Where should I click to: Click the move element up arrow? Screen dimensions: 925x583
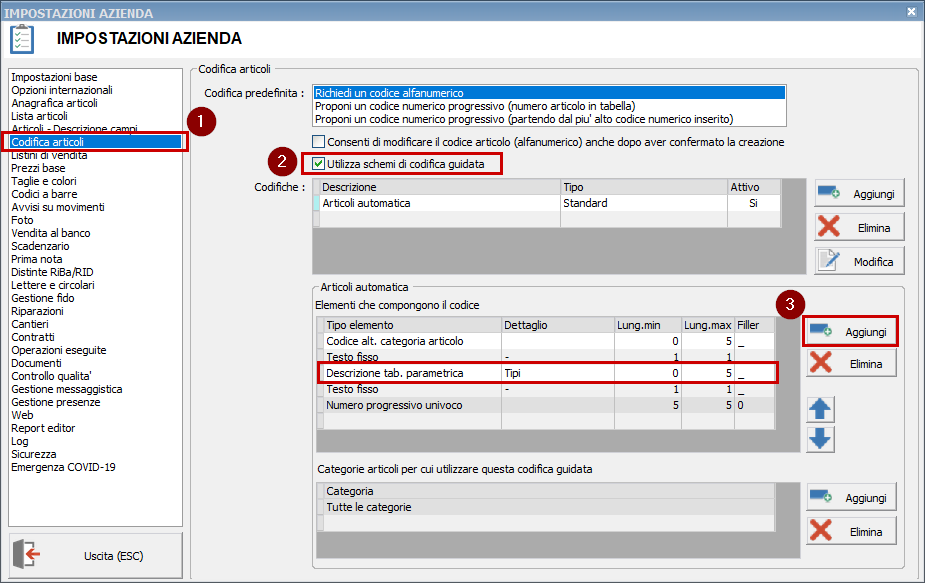(x=820, y=409)
